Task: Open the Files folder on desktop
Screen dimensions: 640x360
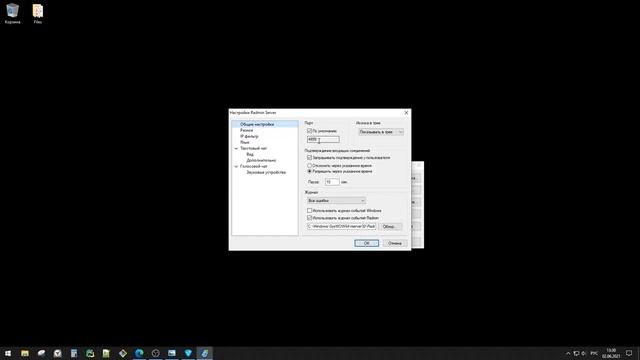Action: click(38, 13)
